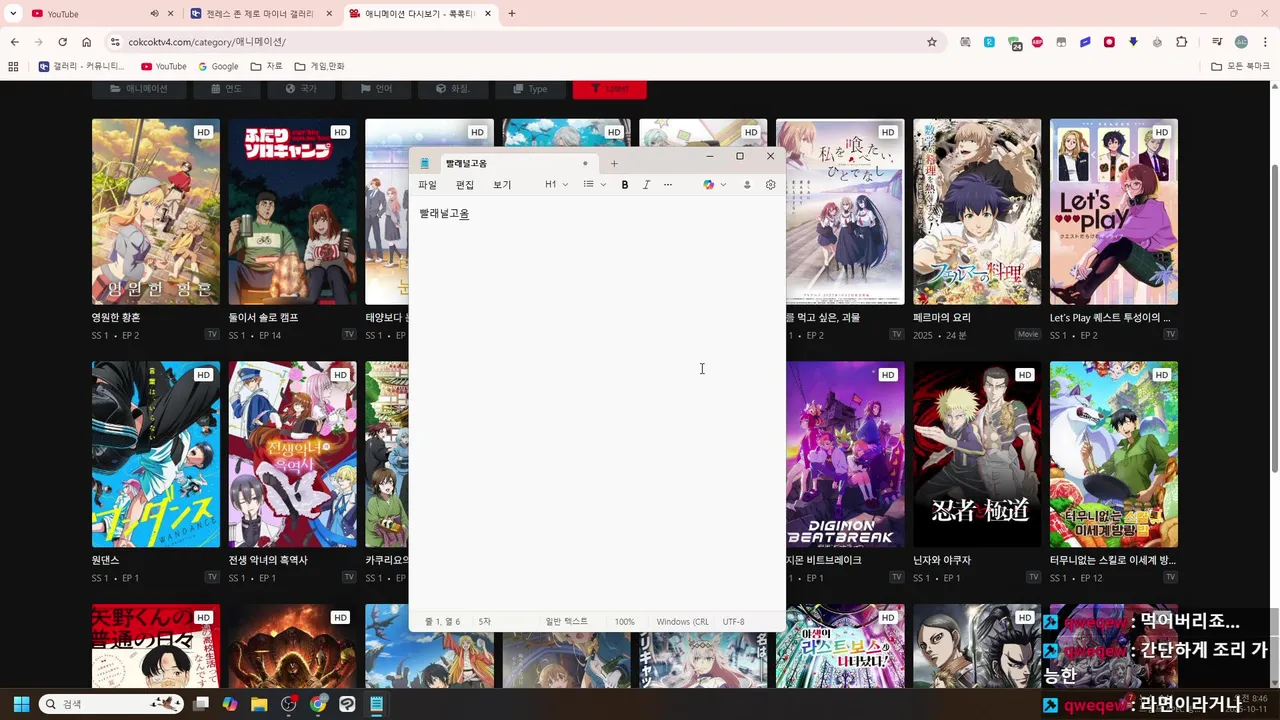This screenshot has width=1280, height=720.
Task: Open the Google bookmark
Action: [x=218, y=66]
